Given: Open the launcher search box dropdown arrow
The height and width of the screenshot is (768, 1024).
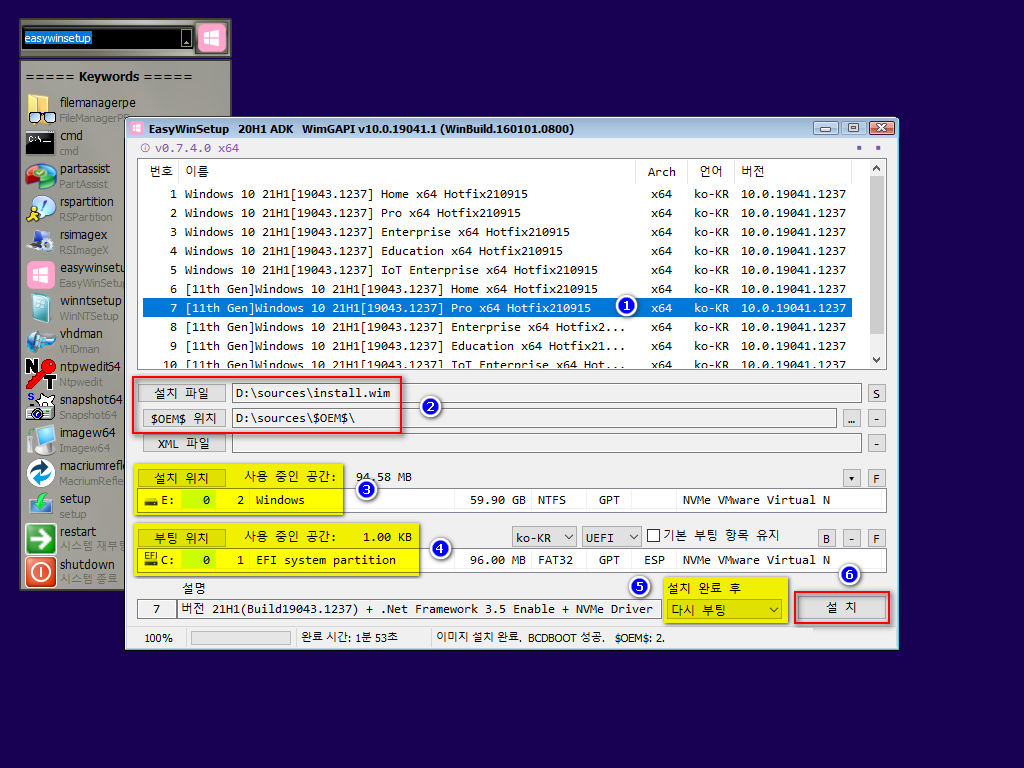Looking at the screenshot, I should [x=186, y=39].
